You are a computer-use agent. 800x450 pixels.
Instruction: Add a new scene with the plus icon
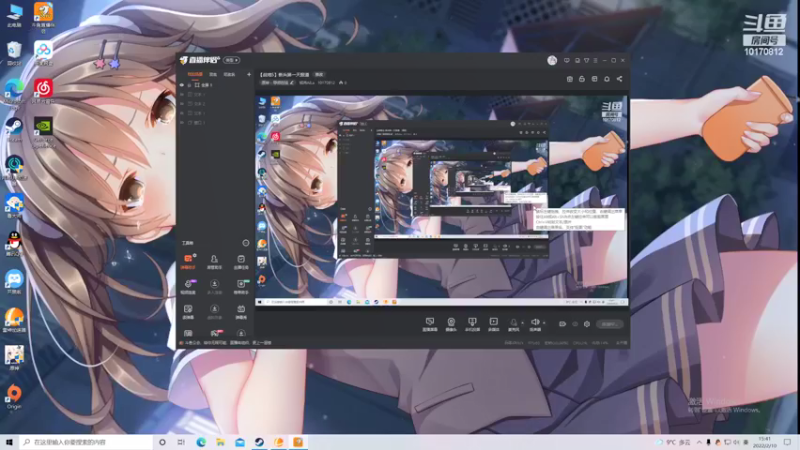point(249,74)
